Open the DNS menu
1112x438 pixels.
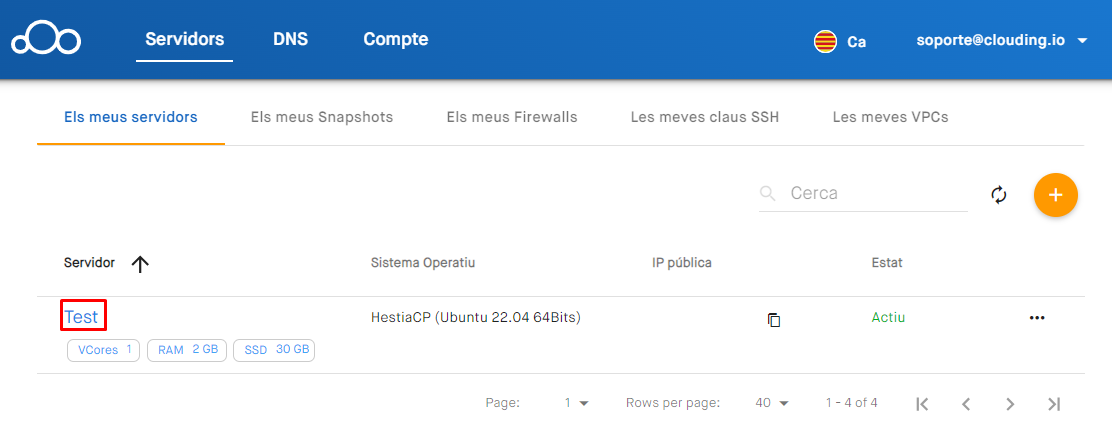[x=290, y=40]
